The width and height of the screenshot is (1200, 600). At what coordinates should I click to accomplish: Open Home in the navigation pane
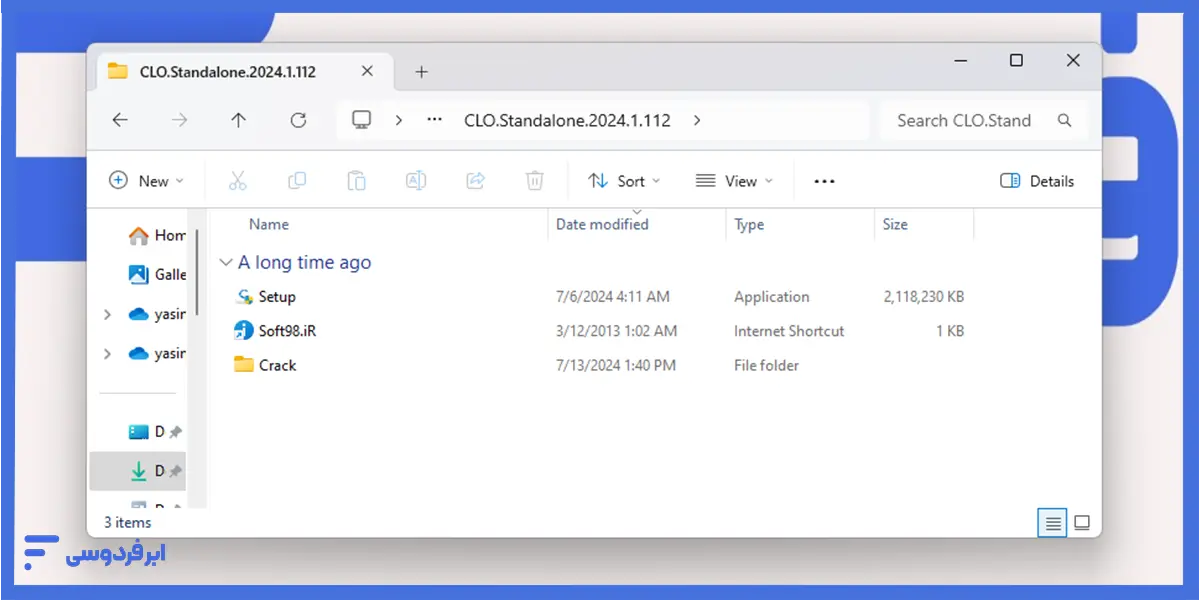tap(157, 236)
